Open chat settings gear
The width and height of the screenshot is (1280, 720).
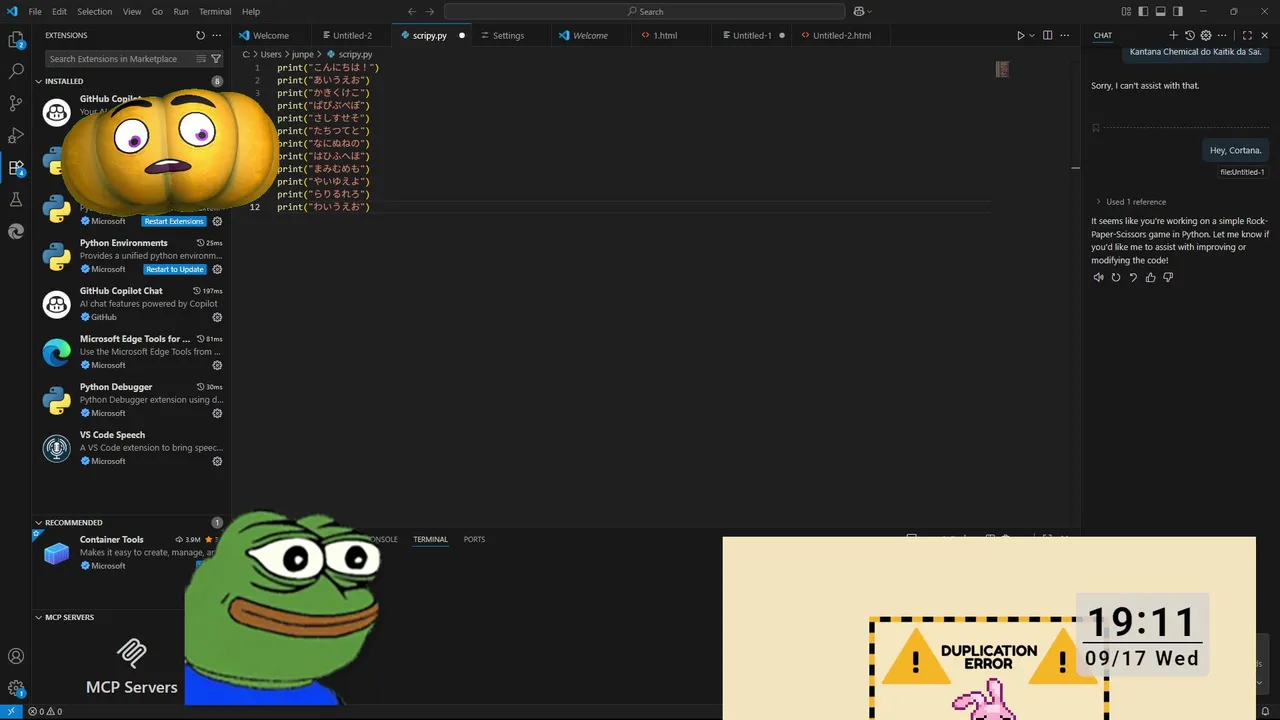pyautogui.click(x=1205, y=35)
